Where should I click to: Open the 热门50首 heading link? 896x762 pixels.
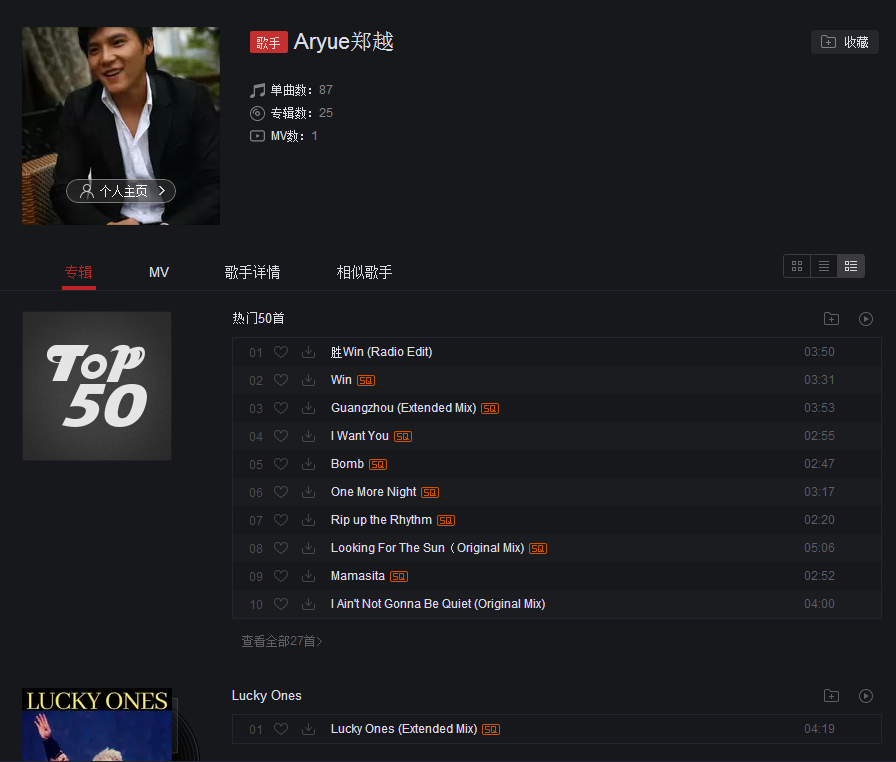click(258, 318)
